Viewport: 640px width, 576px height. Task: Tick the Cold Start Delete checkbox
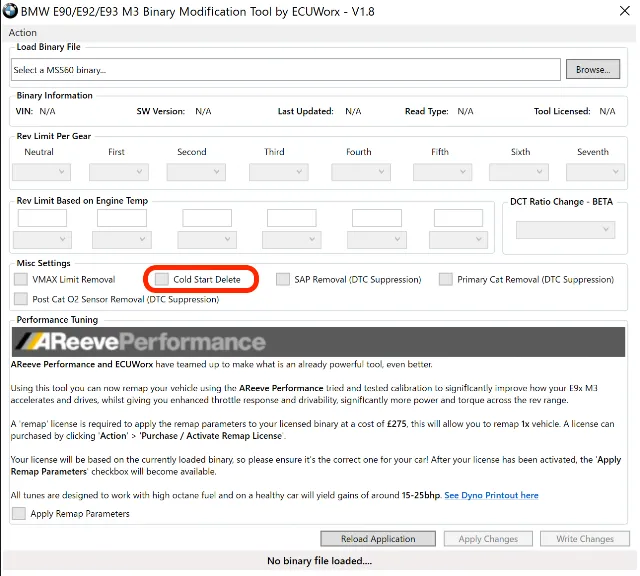(162, 279)
